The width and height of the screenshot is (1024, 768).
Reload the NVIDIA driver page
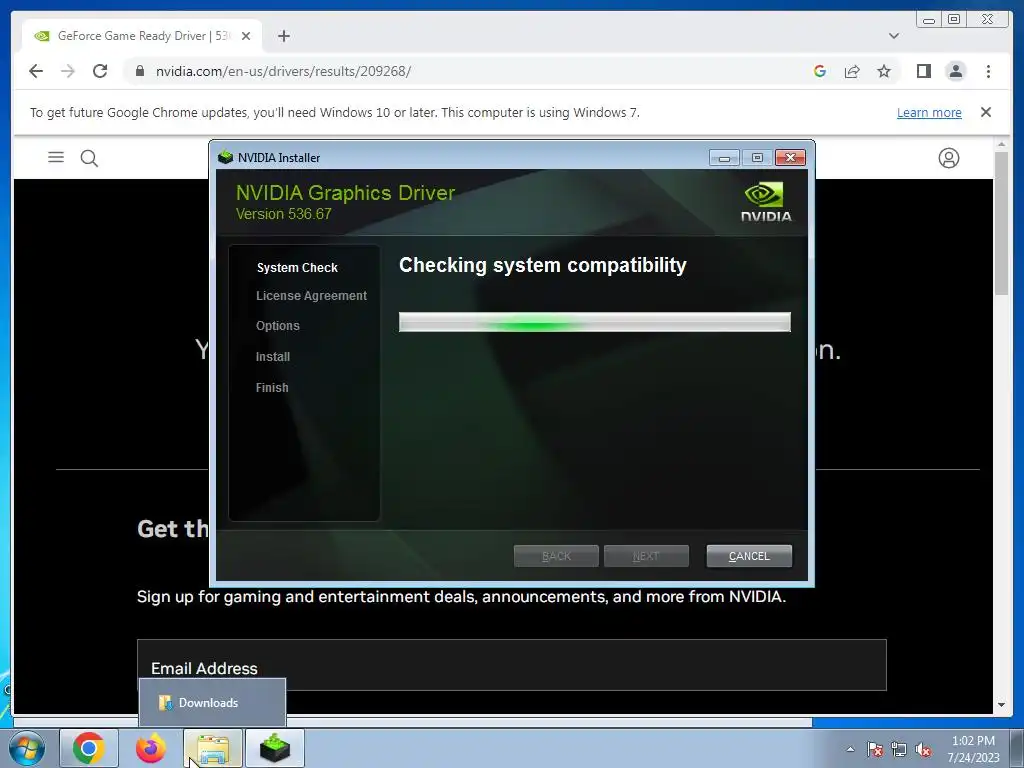(x=100, y=71)
